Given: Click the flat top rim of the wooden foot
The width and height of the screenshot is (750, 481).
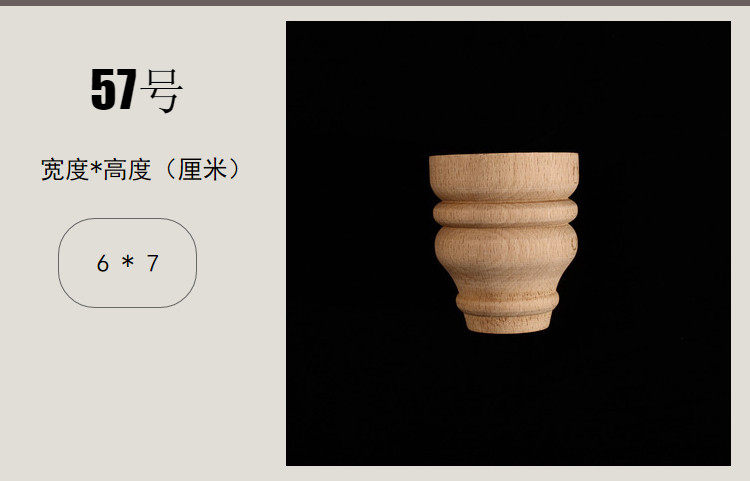Looking at the screenshot, I should [504, 175].
